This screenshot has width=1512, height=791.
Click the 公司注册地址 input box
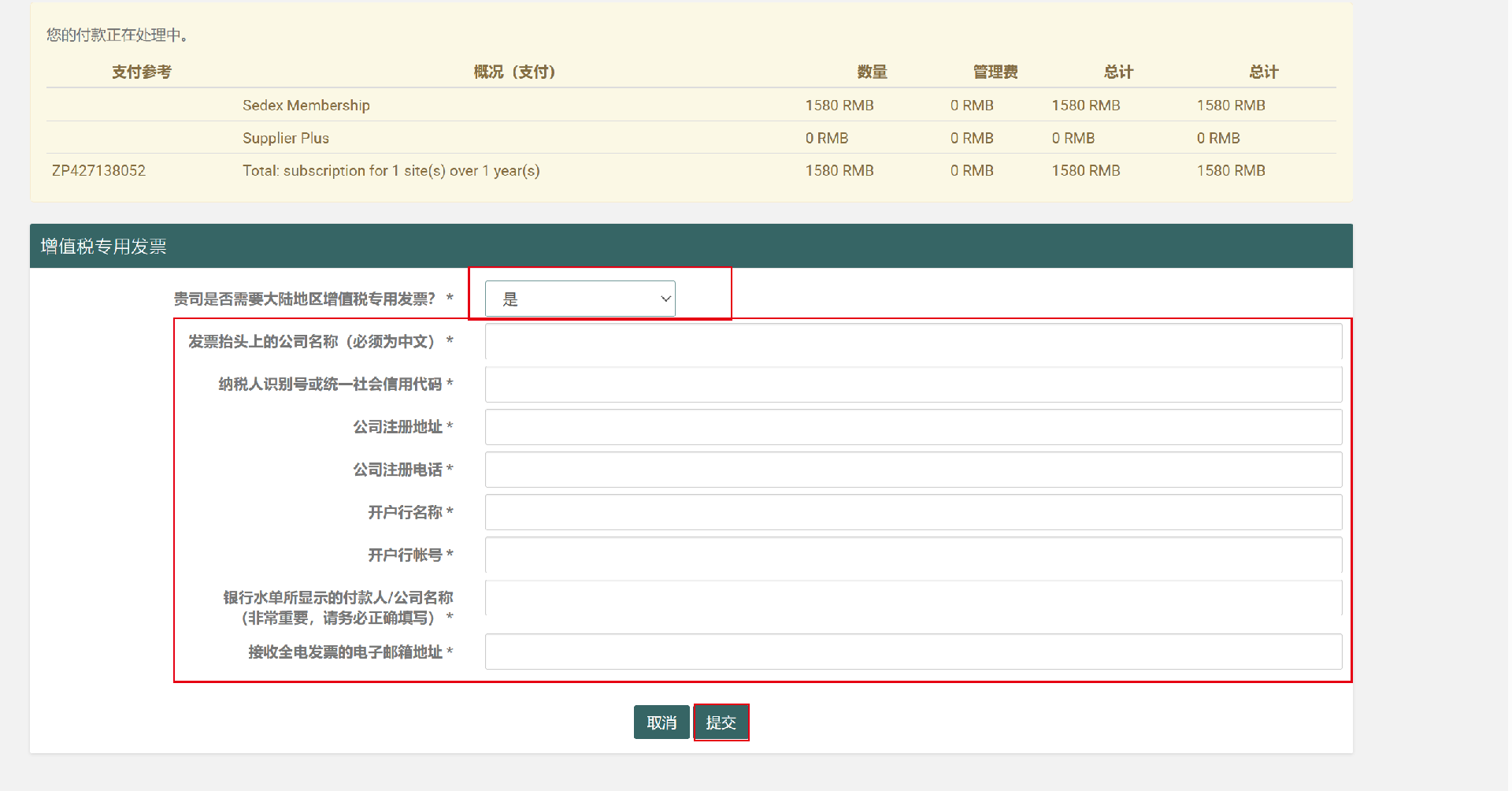[913, 427]
